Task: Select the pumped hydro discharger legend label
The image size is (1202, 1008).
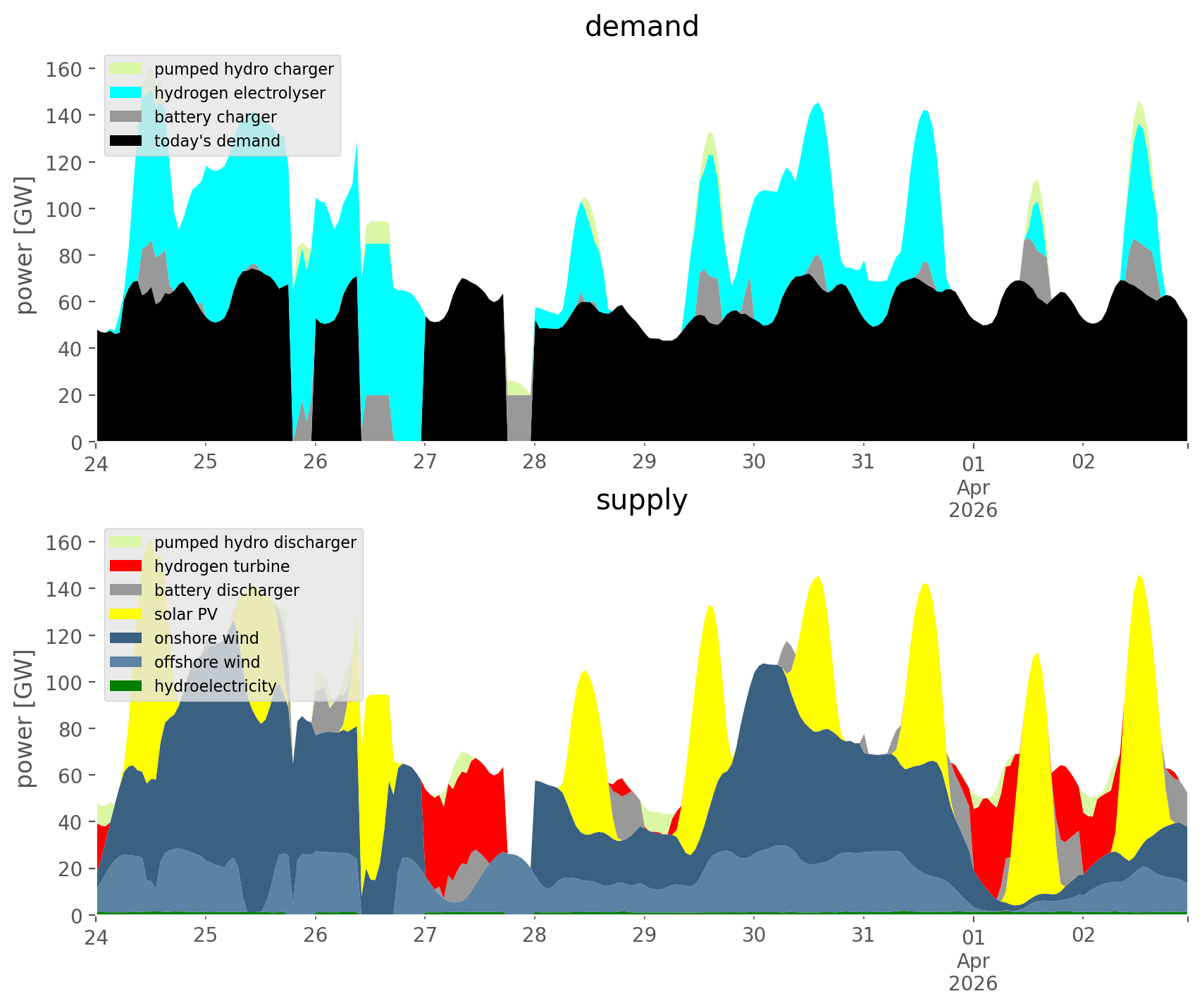Action: (255, 542)
